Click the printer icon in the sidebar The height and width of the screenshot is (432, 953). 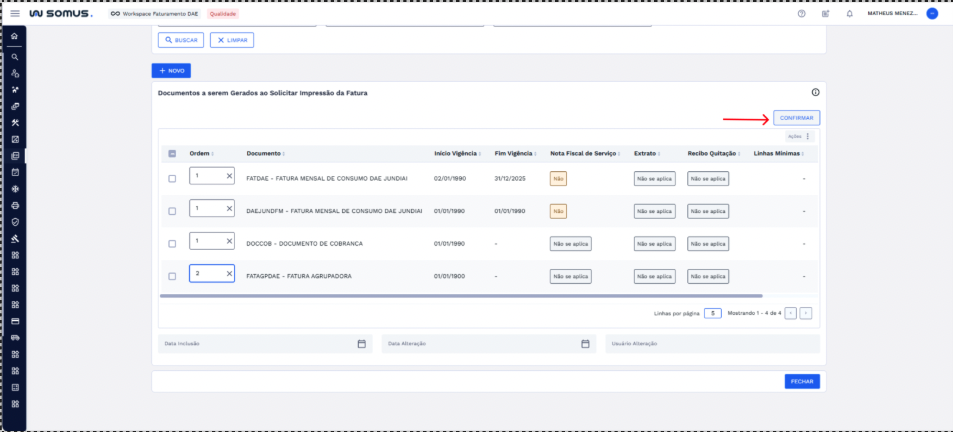pos(15,205)
